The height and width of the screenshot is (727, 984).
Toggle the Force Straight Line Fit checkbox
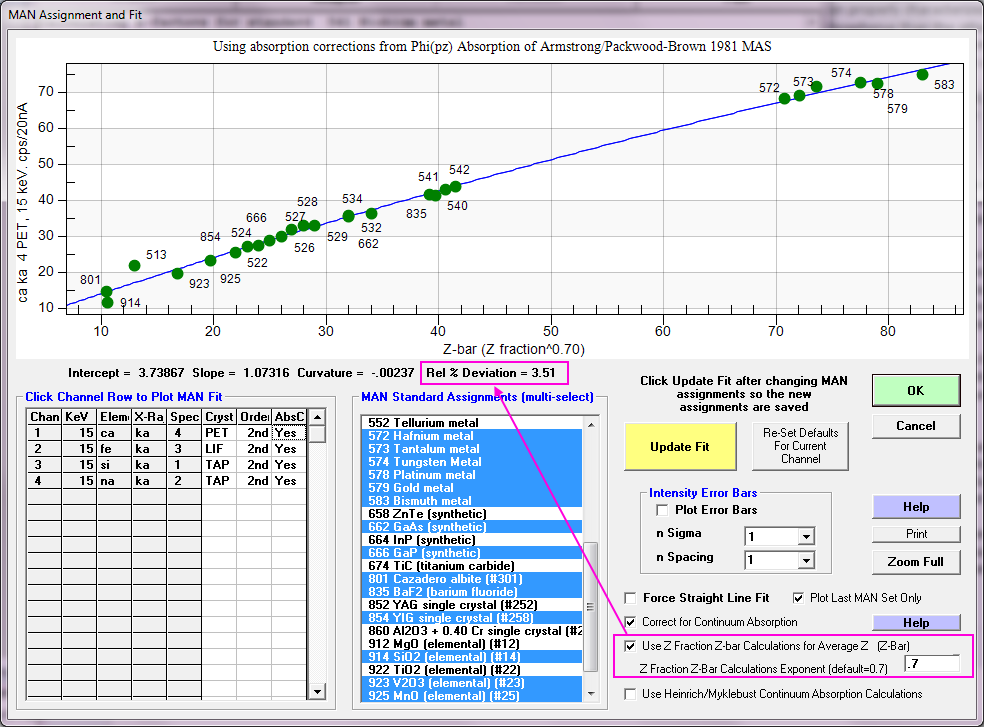630,598
